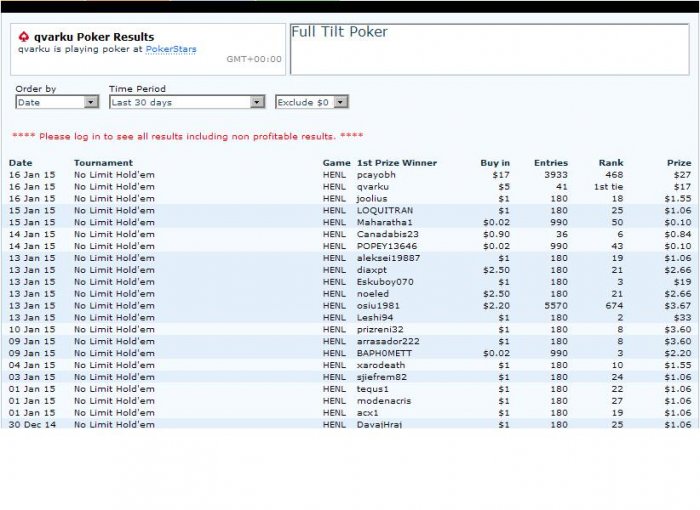Click the $27 prize value
Screen dimensions: 700x510
point(683,175)
